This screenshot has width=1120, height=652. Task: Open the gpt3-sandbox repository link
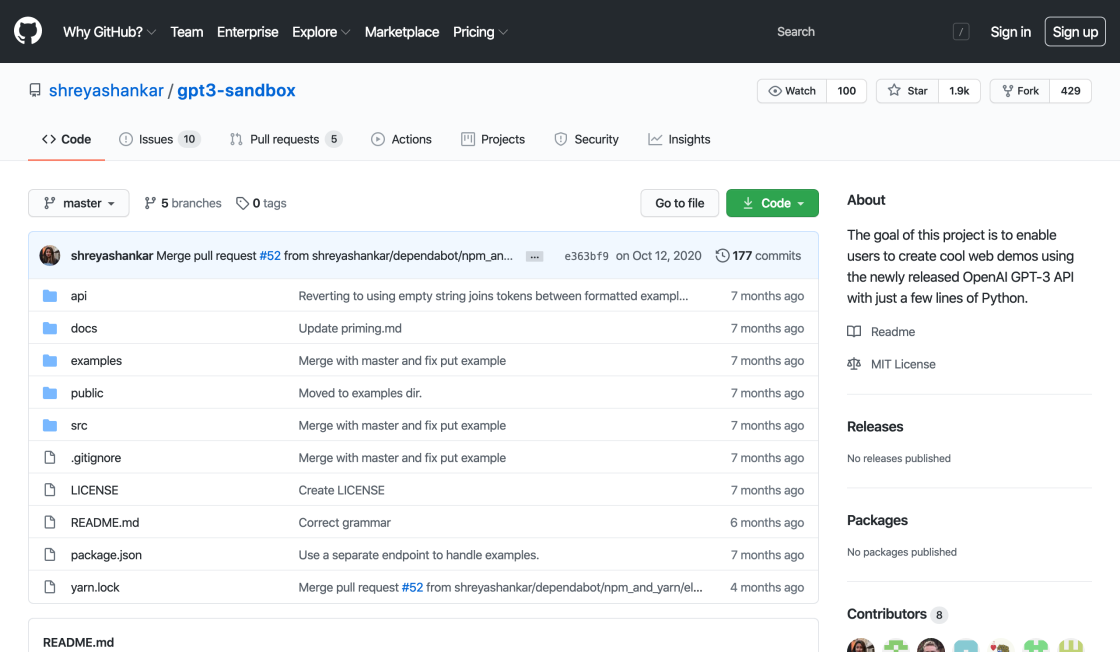click(x=236, y=91)
